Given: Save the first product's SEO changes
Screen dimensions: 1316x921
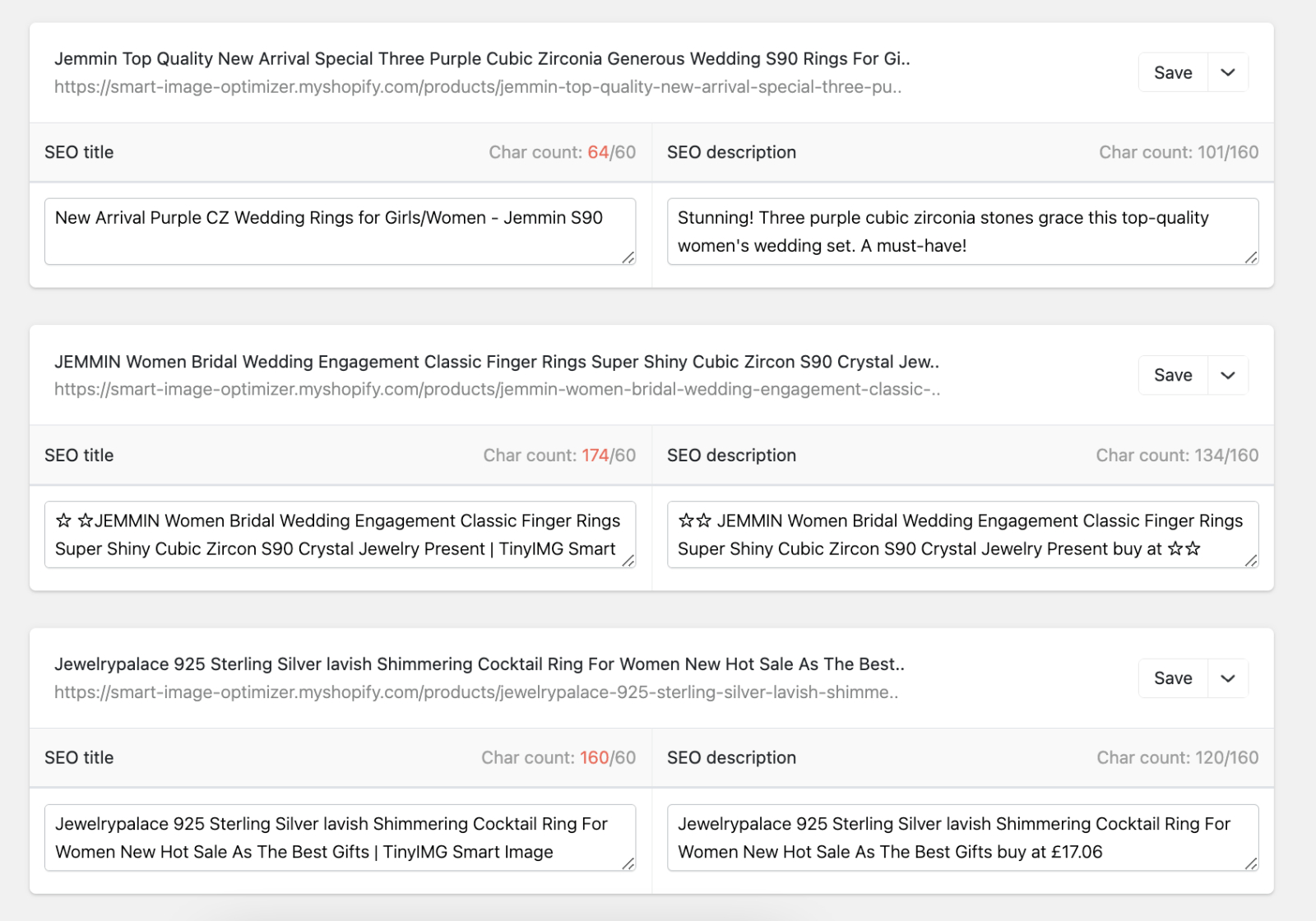Looking at the screenshot, I should pyautogui.click(x=1172, y=72).
